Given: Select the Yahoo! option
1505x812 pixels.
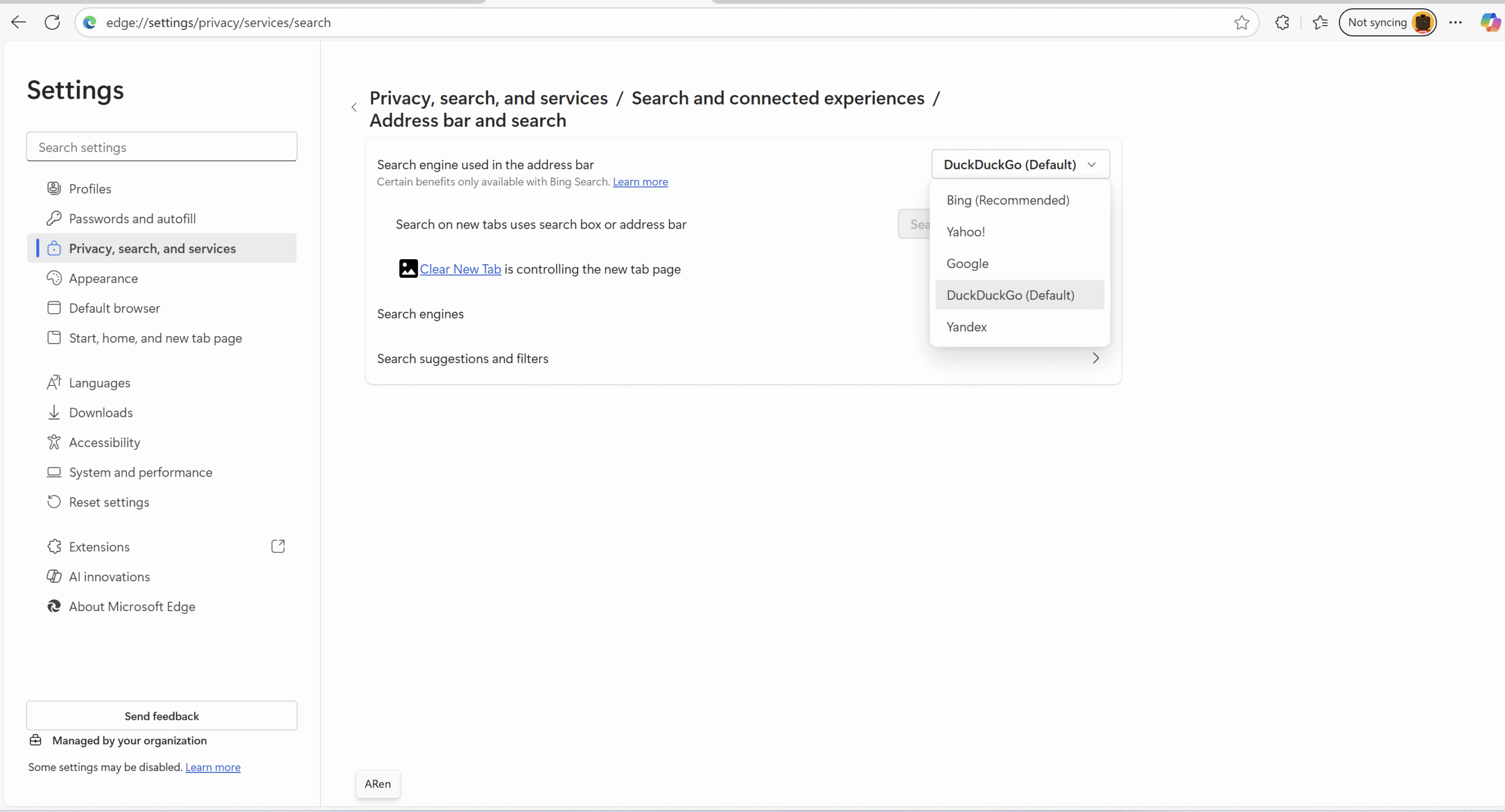Looking at the screenshot, I should (965, 232).
